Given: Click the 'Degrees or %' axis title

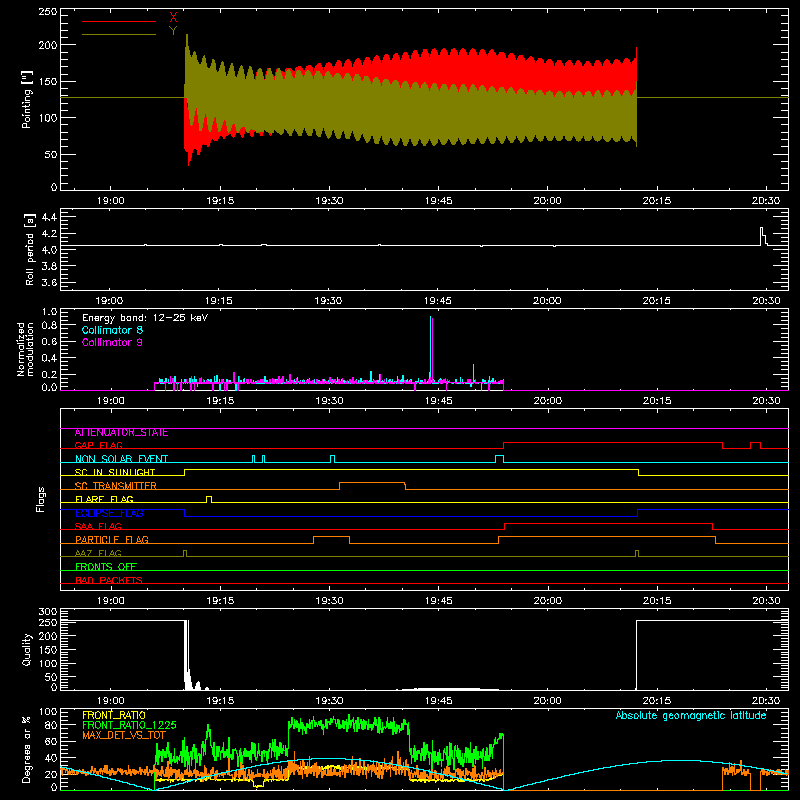Looking at the screenshot, I should coord(27,749).
